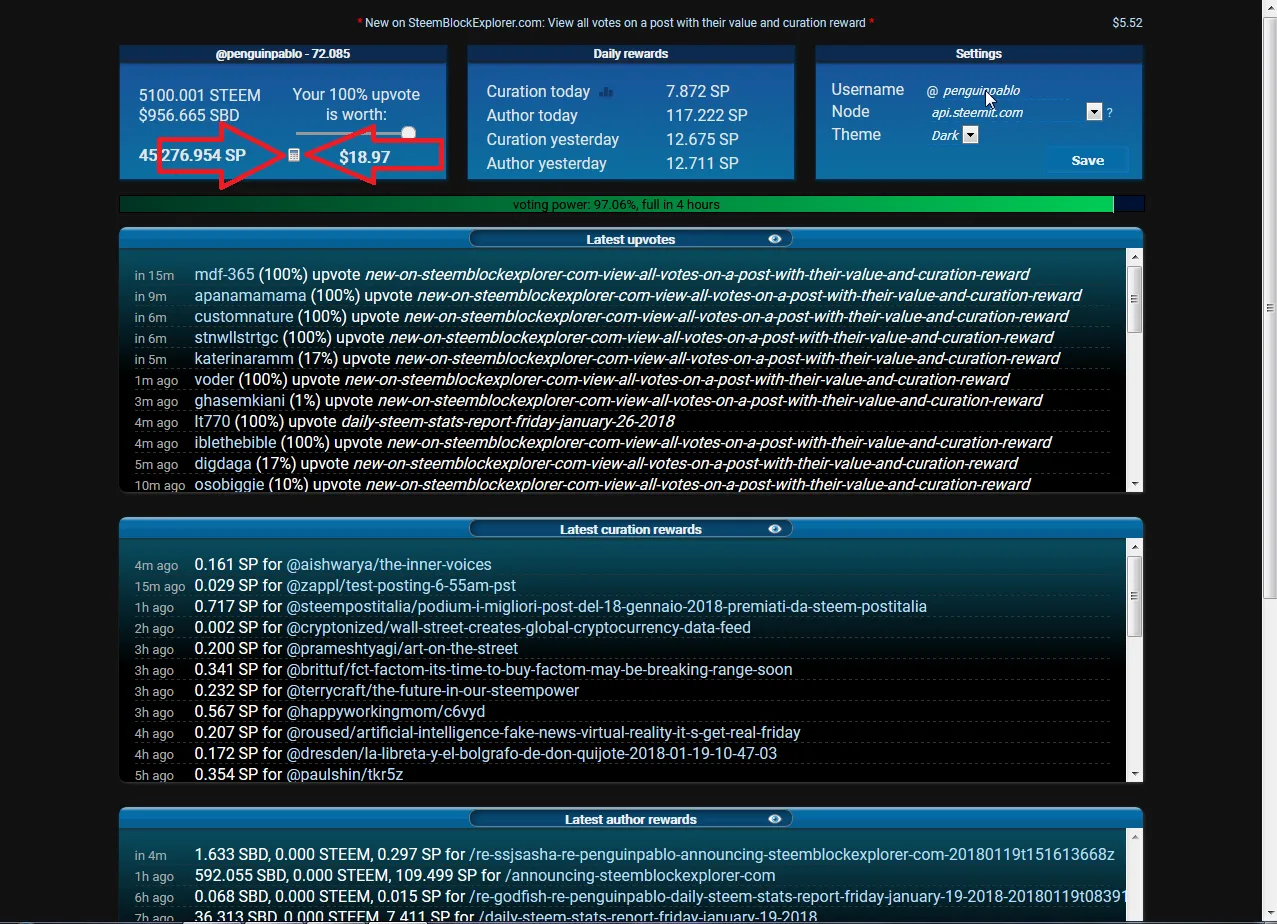Open the re-godfish reply author reward link
Image resolution: width=1277 pixels, height=924 pixels.
click(800, 896)
